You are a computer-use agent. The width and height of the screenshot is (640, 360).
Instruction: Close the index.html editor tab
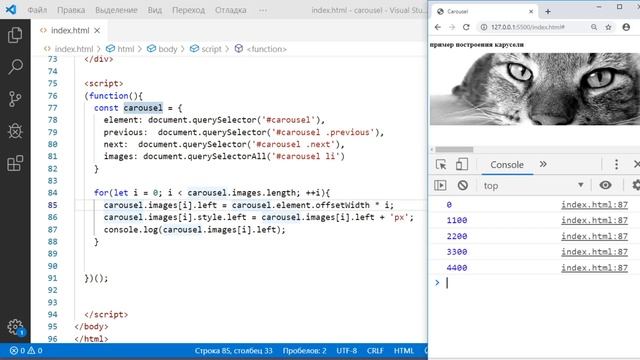97,30
